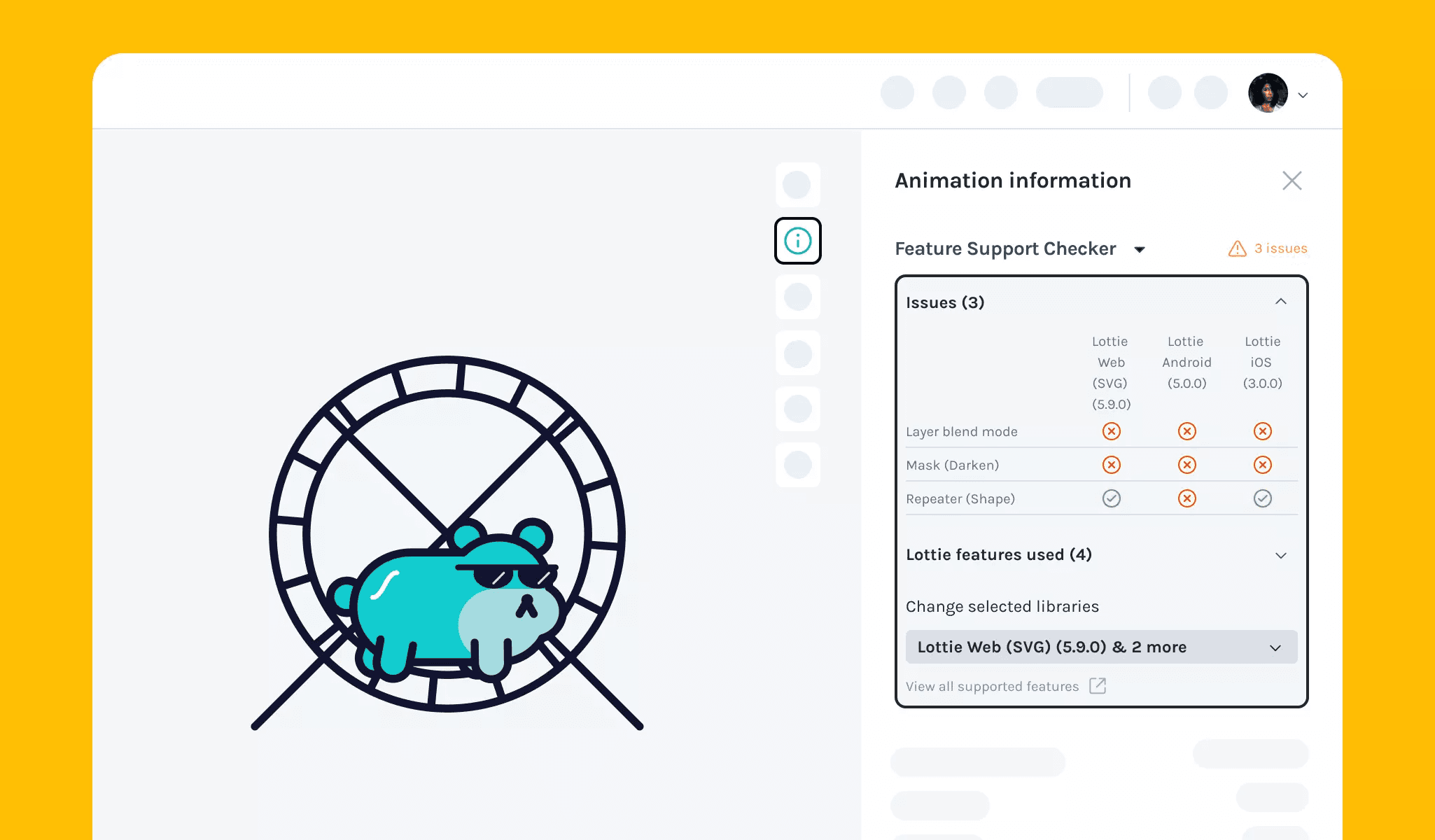Open View all supported features via external link icon
The height and width of the screenshot is (840, 1435).
[1098, 686]
